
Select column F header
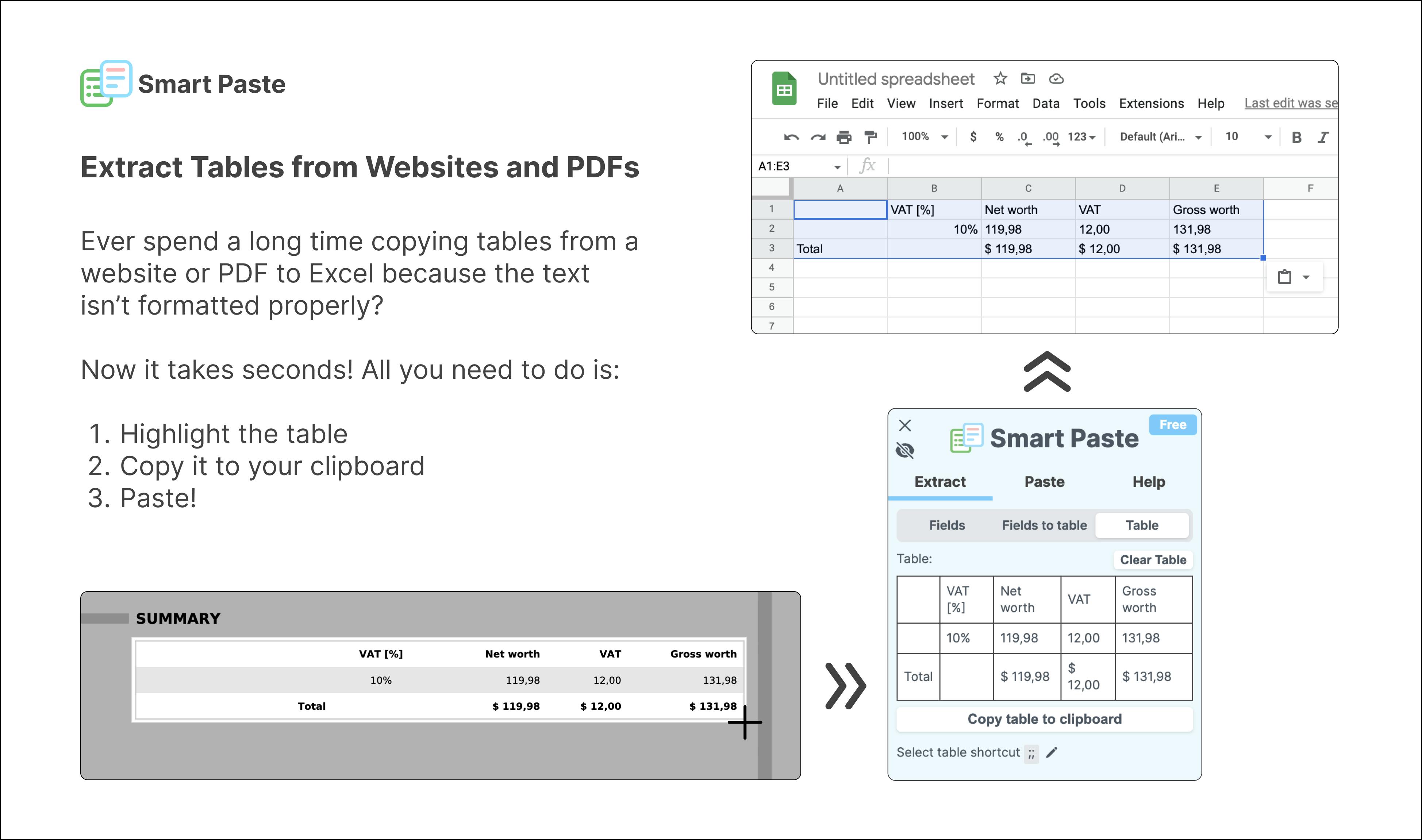[1301, 189]
